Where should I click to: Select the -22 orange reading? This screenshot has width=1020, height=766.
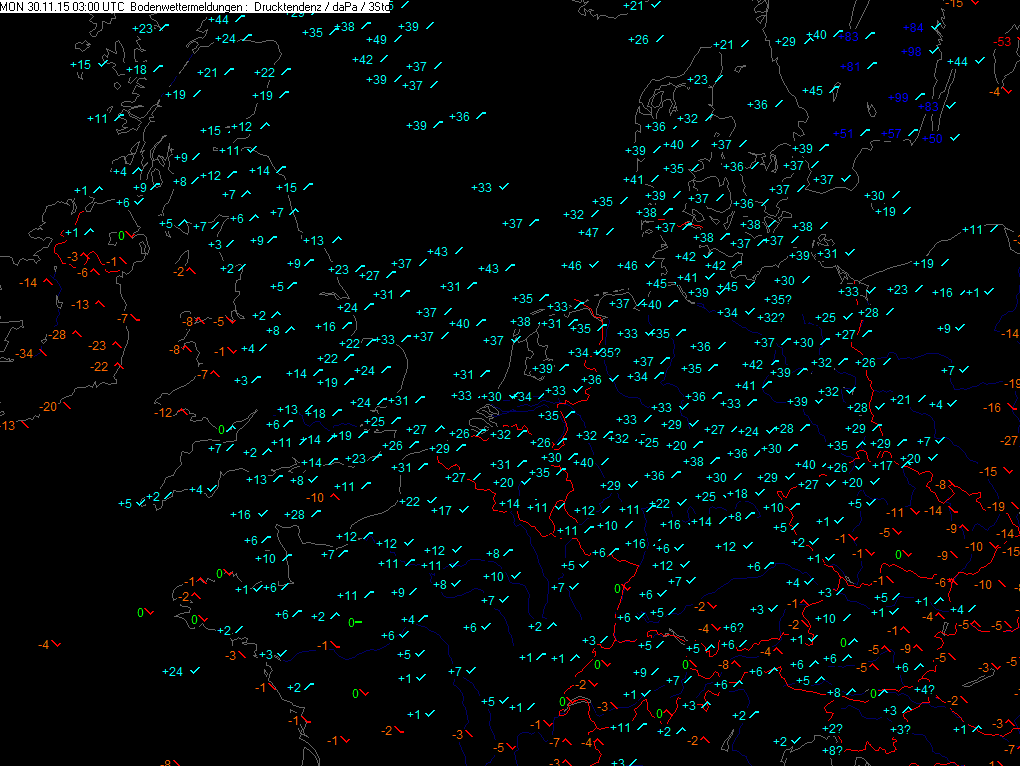coord(99,367)
